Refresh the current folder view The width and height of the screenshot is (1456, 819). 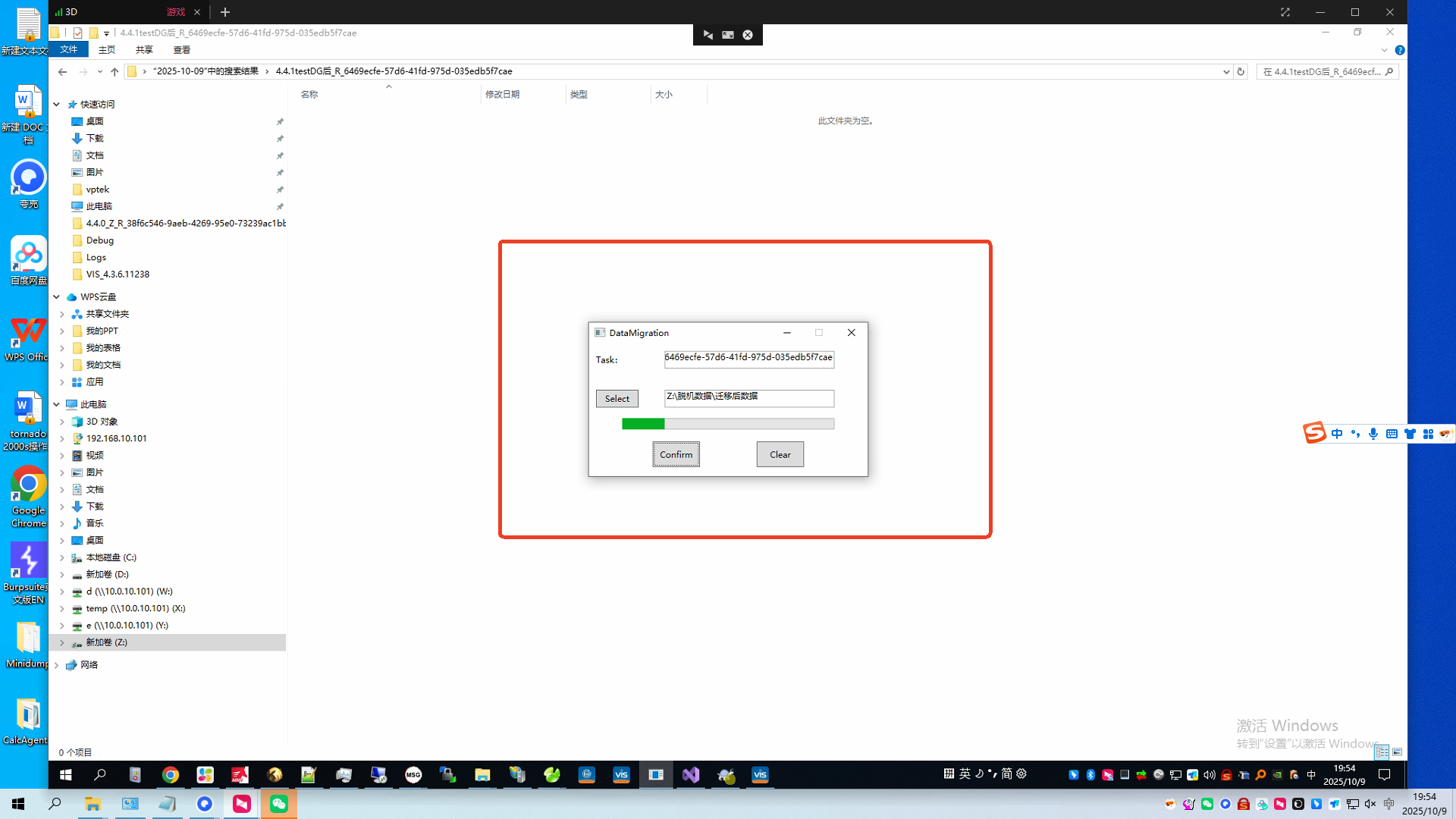coord(1241,72)
